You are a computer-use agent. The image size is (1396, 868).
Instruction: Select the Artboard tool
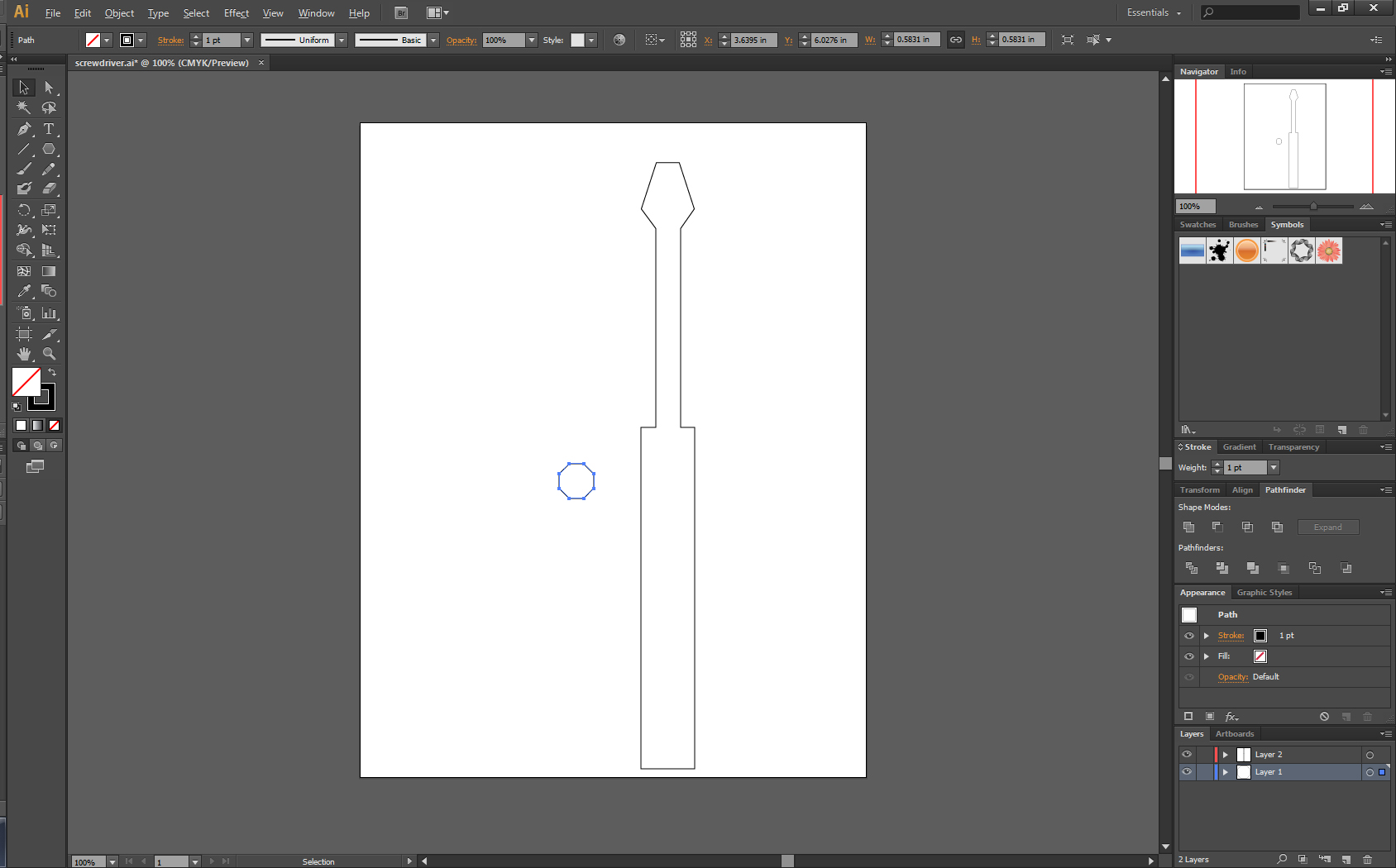point(24,334)
